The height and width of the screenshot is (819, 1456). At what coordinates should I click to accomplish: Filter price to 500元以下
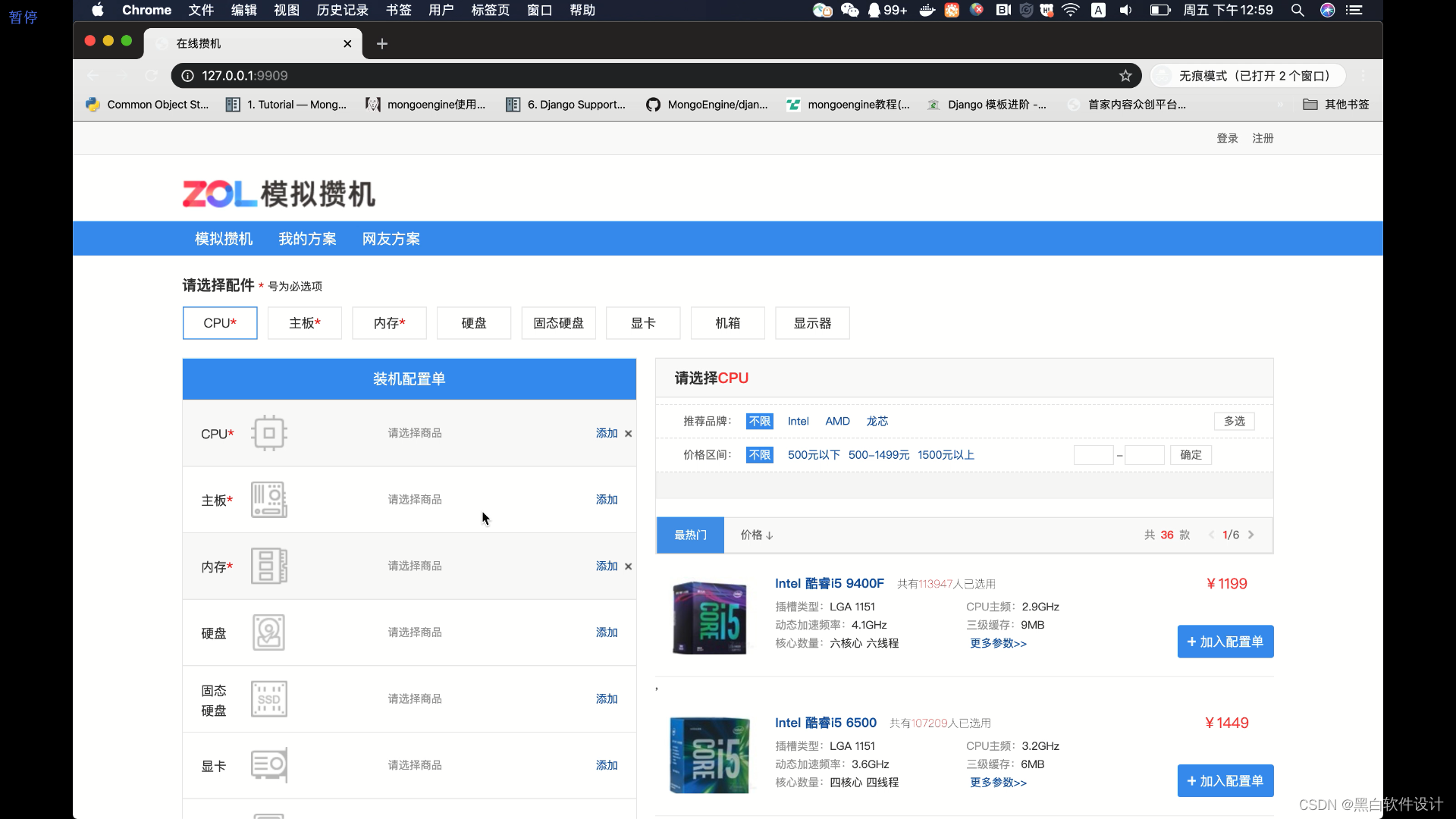click(814, 455)
